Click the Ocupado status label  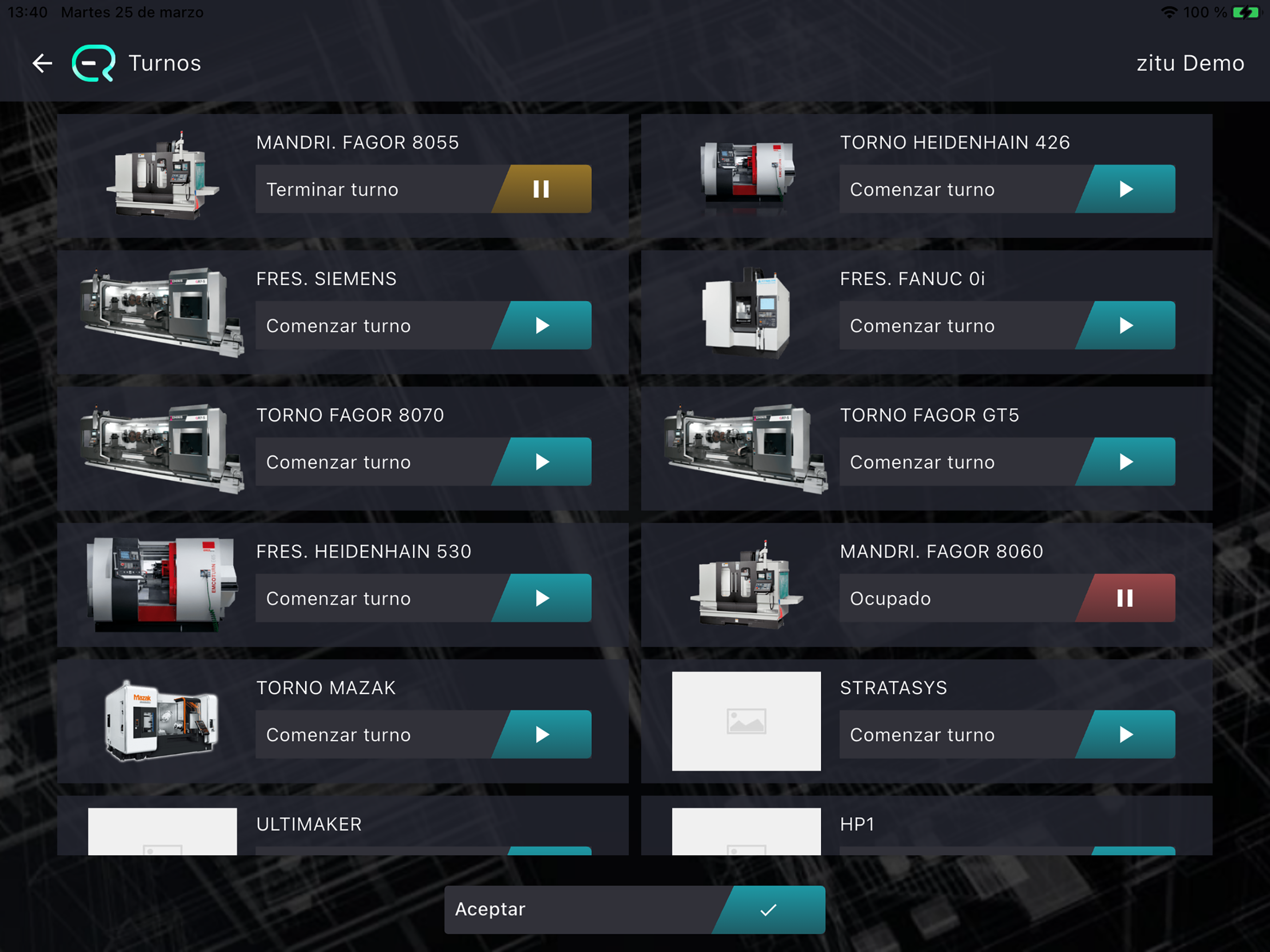click(891, 599)
